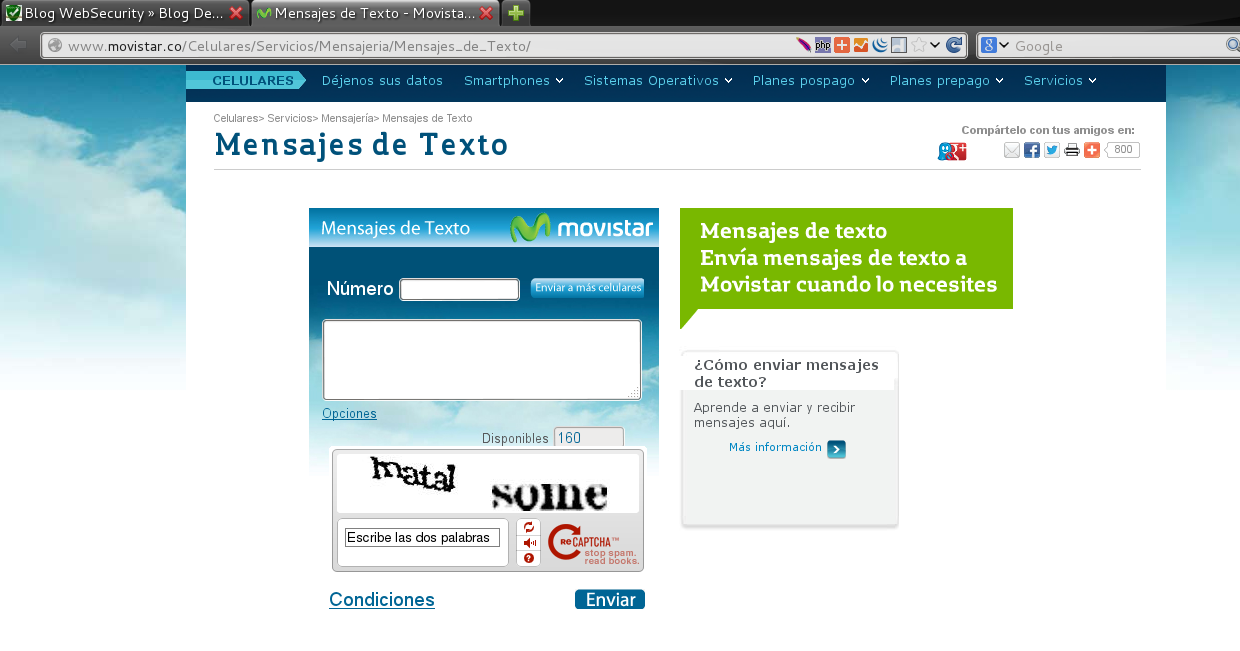Screen dimensions: 1240x651
Task: Click inside the message text area
Action: (x=482, y=360)
